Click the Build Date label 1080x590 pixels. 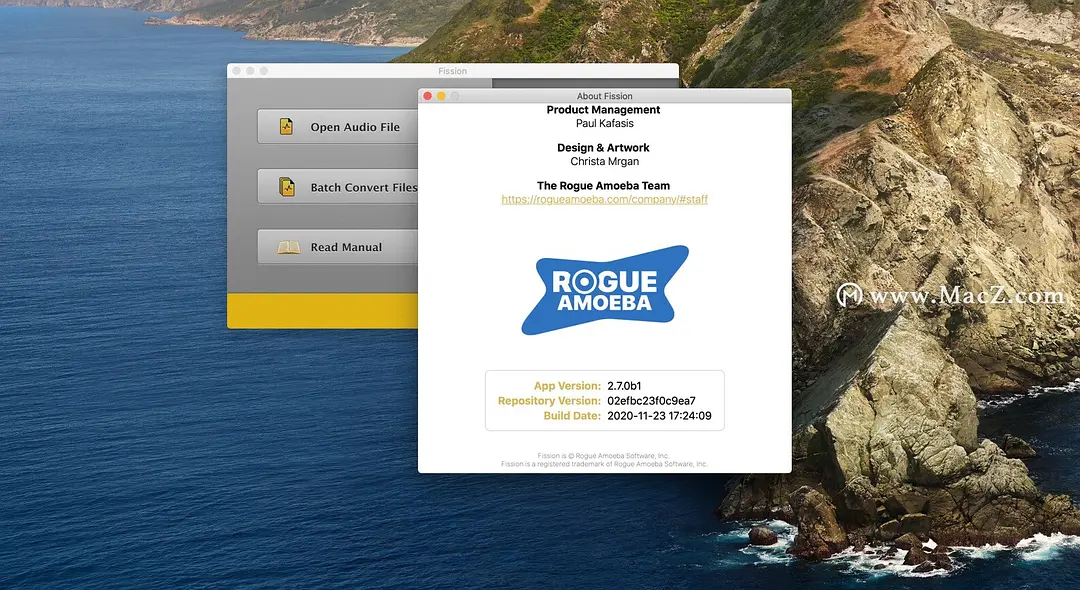(x=572, y=416)
